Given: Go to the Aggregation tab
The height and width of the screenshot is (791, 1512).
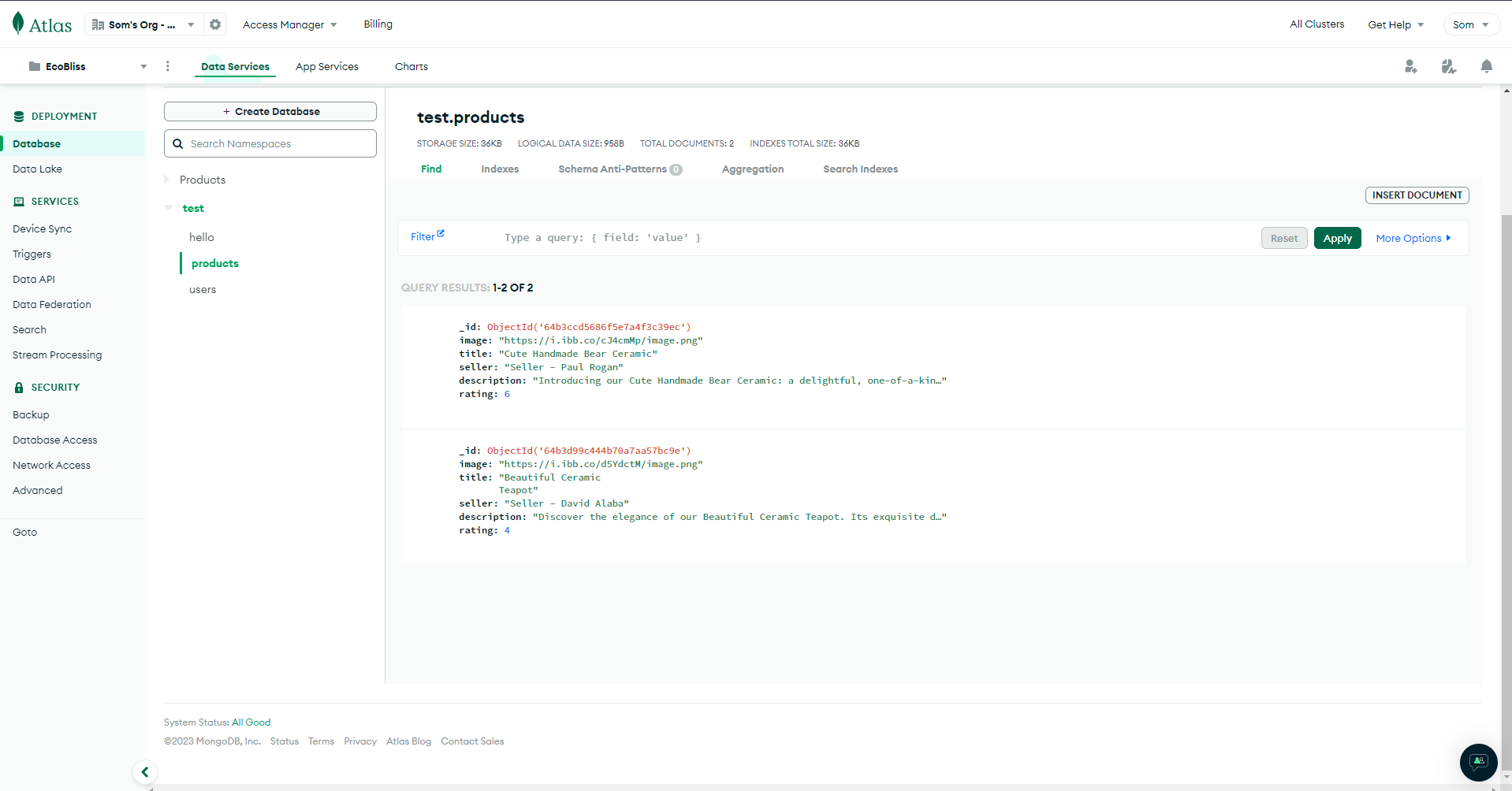Looking at the screenshot, I should 753,169.
